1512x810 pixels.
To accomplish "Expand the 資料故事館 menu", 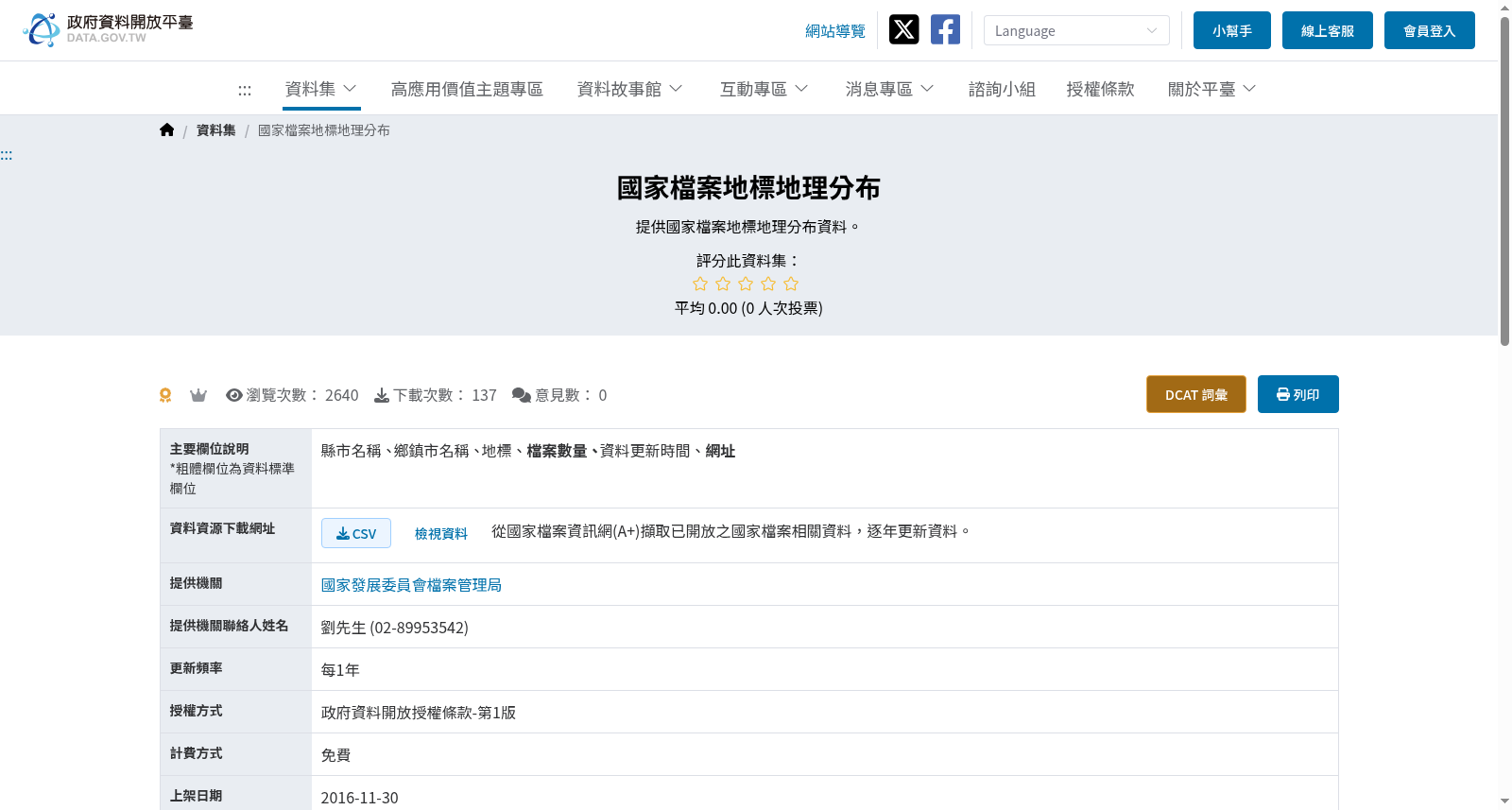I will click(630, 89).
